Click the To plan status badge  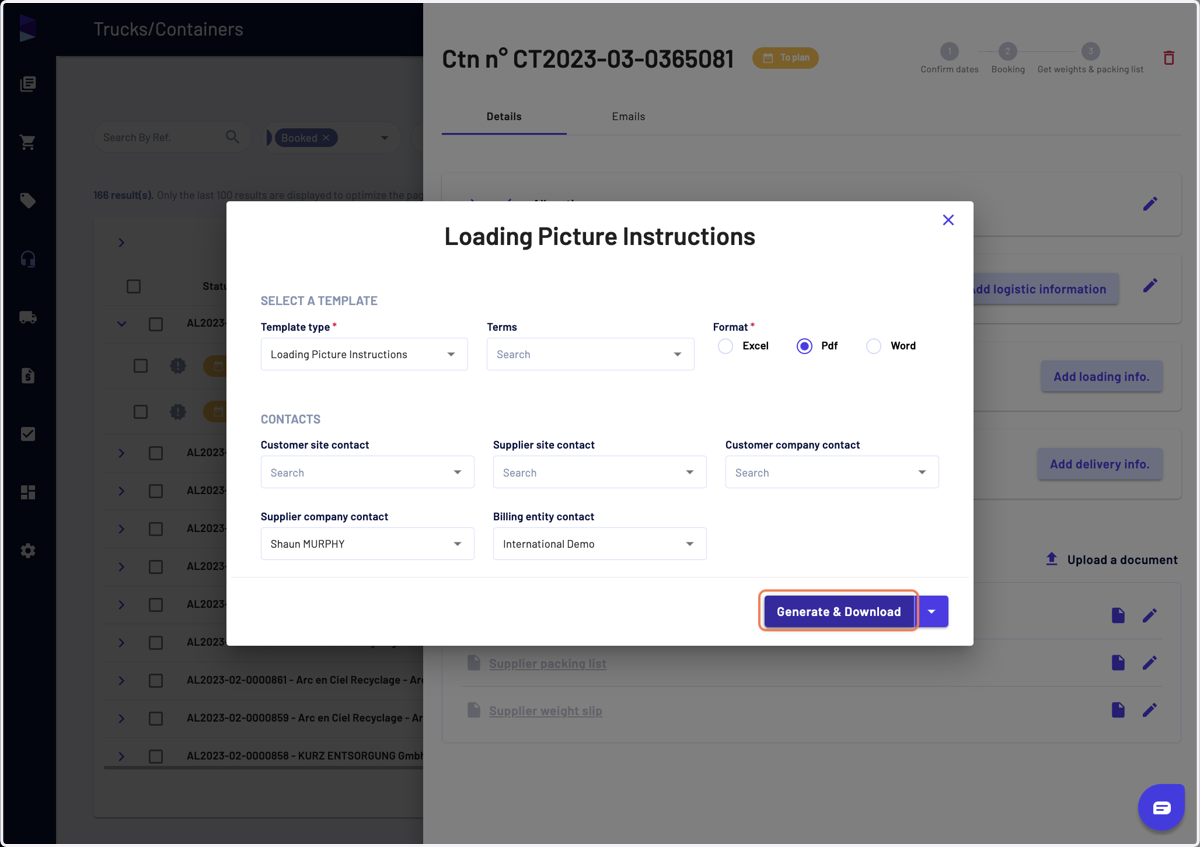click(x=786, y=58)
